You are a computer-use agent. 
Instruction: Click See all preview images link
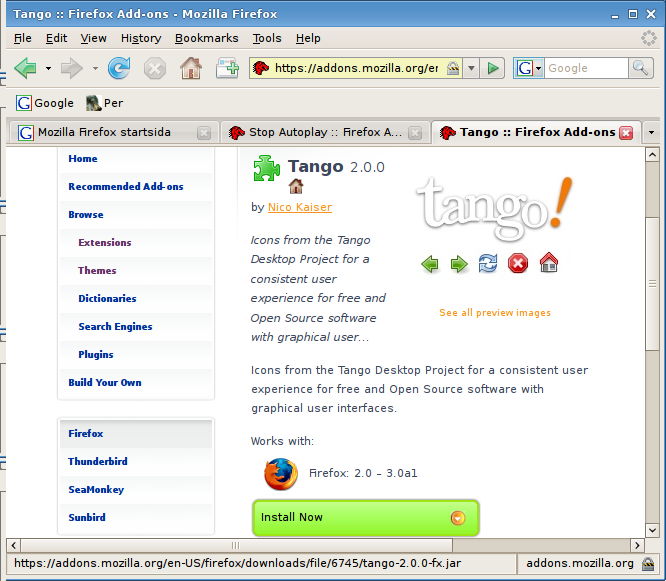point(495,313)
